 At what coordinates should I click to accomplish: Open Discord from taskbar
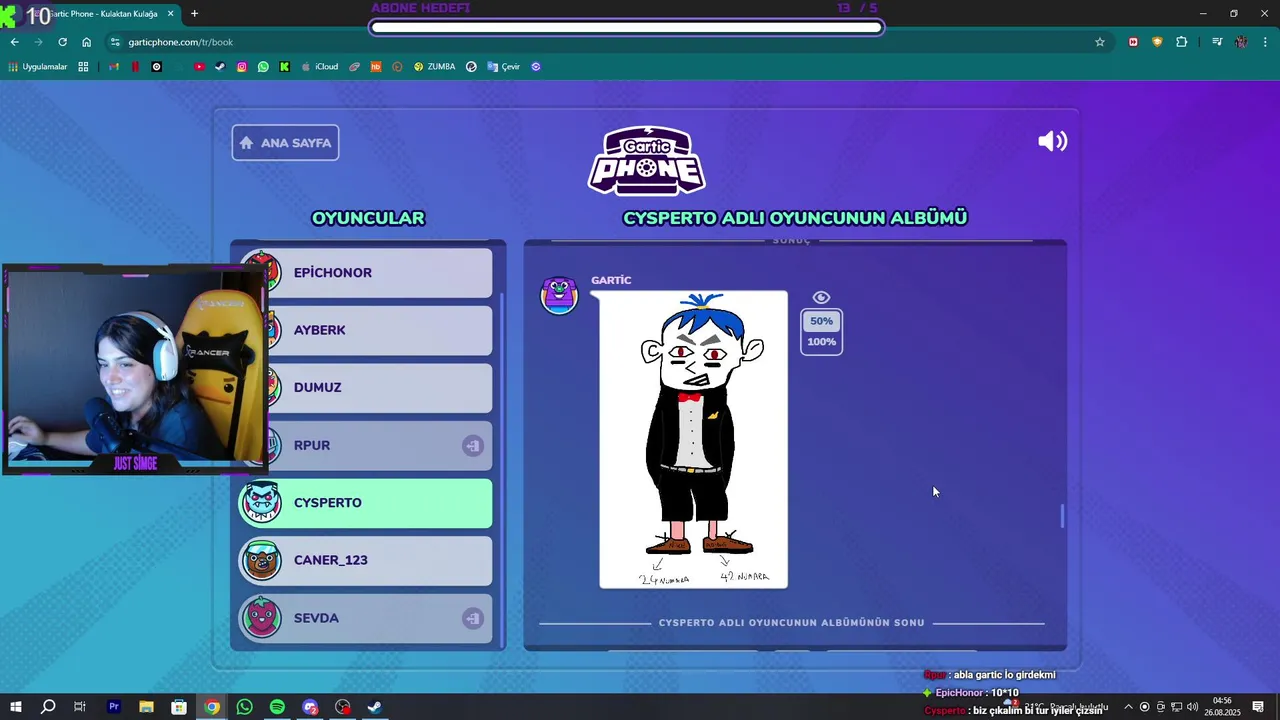(310, 707)
